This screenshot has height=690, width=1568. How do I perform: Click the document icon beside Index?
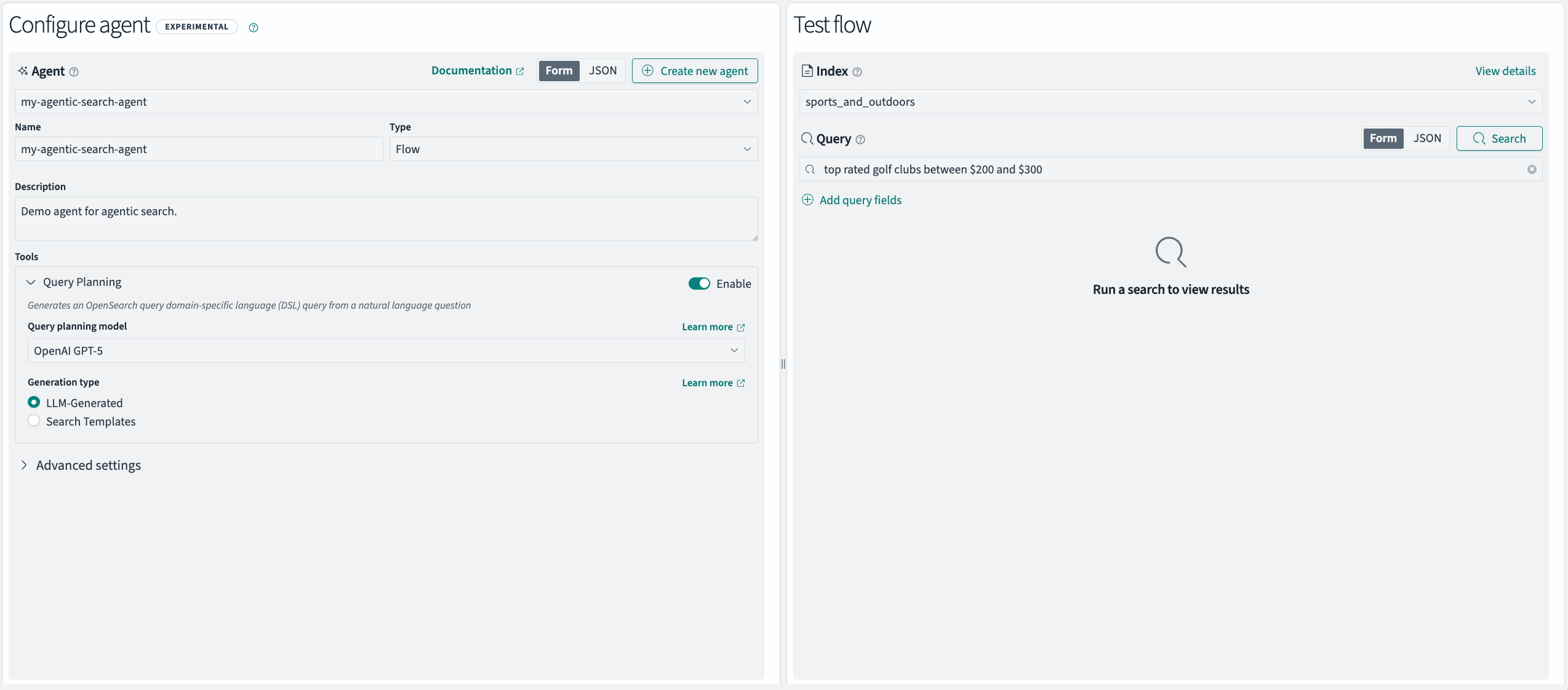tap(808, 71)
